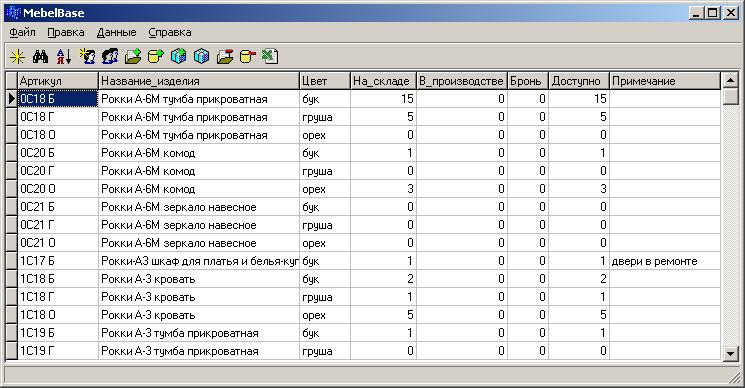Screen dimensions: 745x388
Task: Click 'Рокки А-3 тумба прикроватная' in 1С19 Б row
Action: point(199,333)
